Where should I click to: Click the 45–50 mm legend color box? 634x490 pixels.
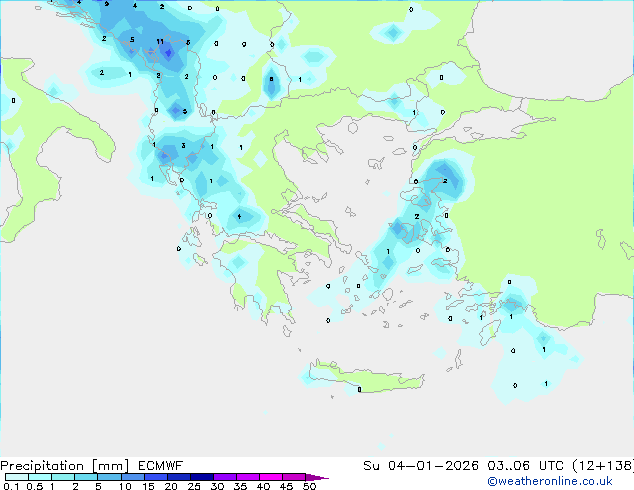tap(294, 477)
